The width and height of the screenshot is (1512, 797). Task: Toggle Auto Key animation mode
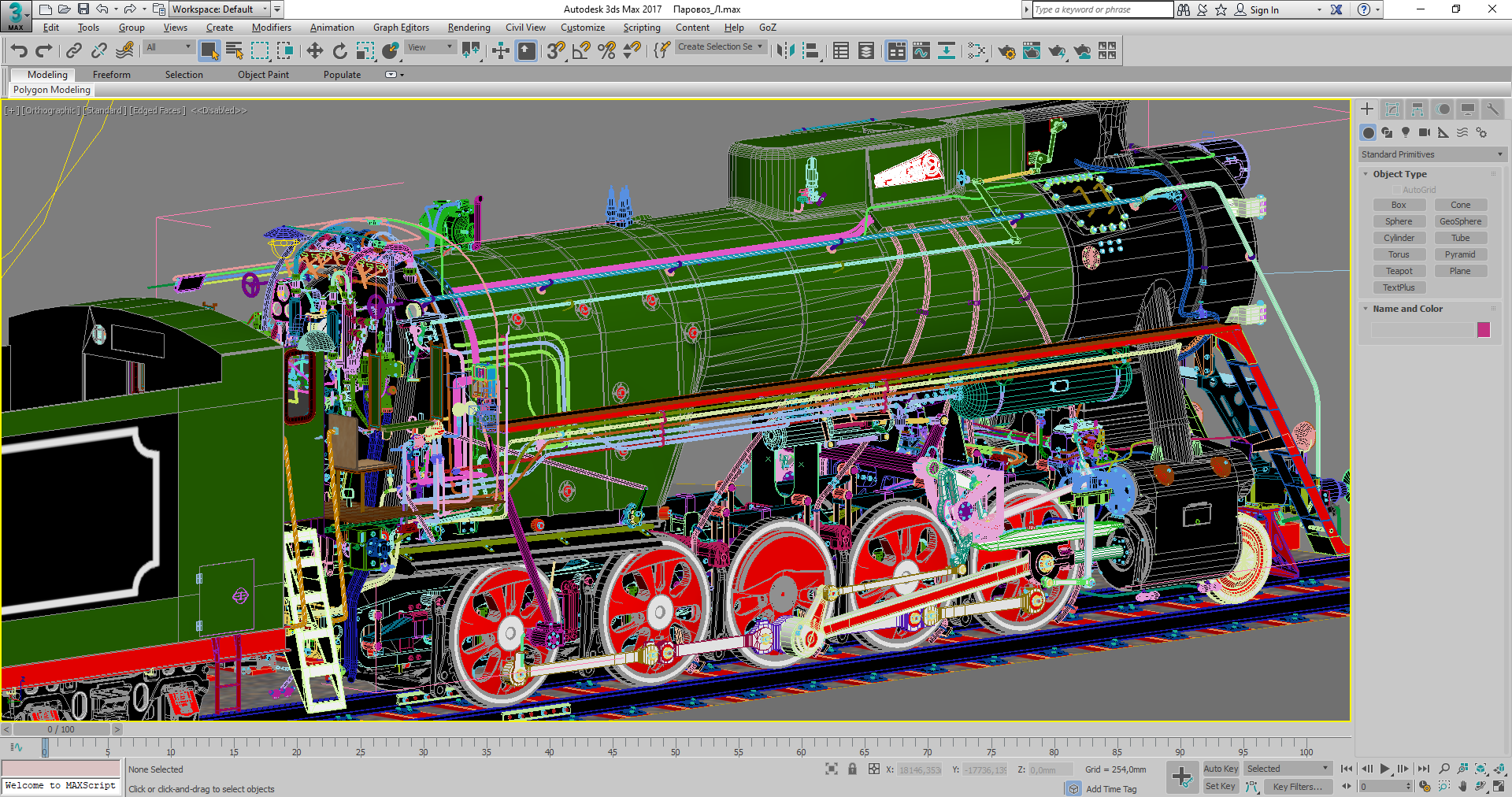coord(1221,769)
